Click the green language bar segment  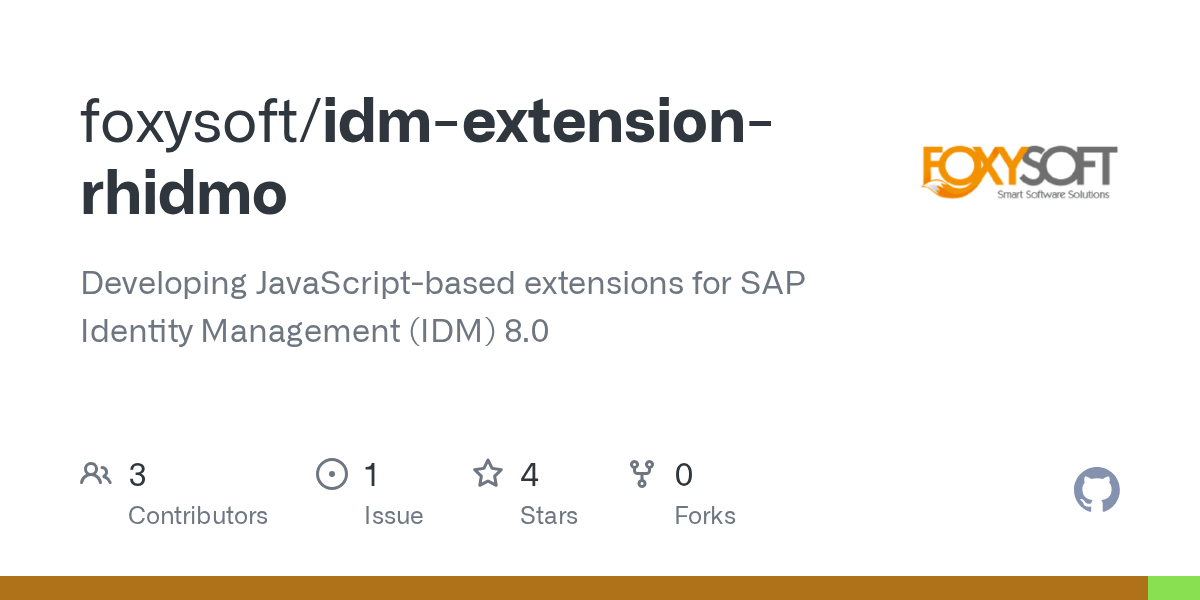(x=1174, y=588)
